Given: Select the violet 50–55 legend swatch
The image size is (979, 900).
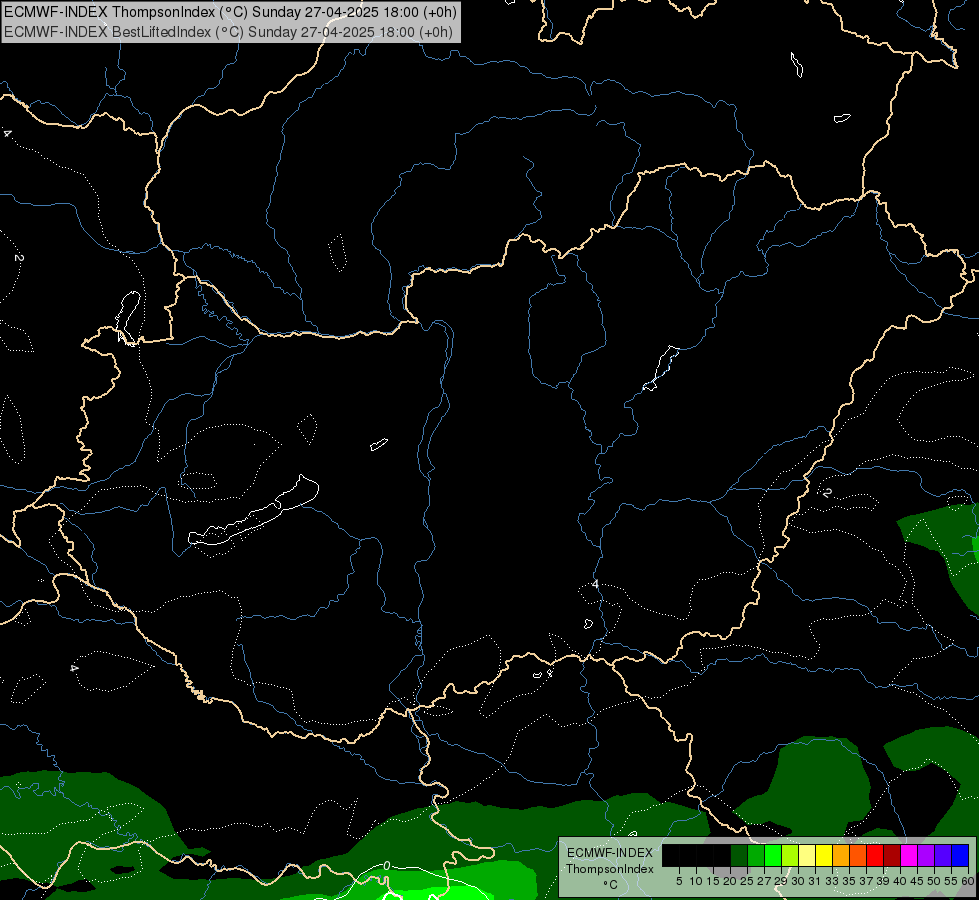Looking at the screenshot, I should tap(943, 855).
